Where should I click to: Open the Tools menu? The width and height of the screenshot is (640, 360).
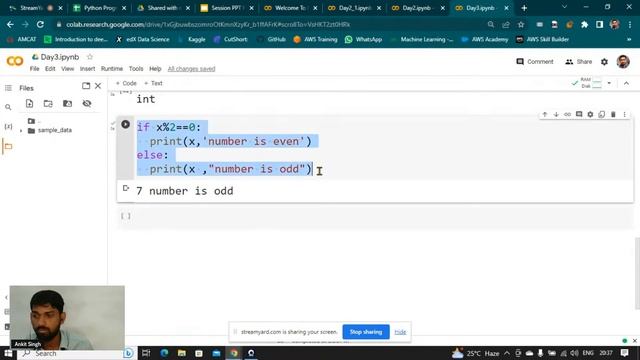click(136, 69)
